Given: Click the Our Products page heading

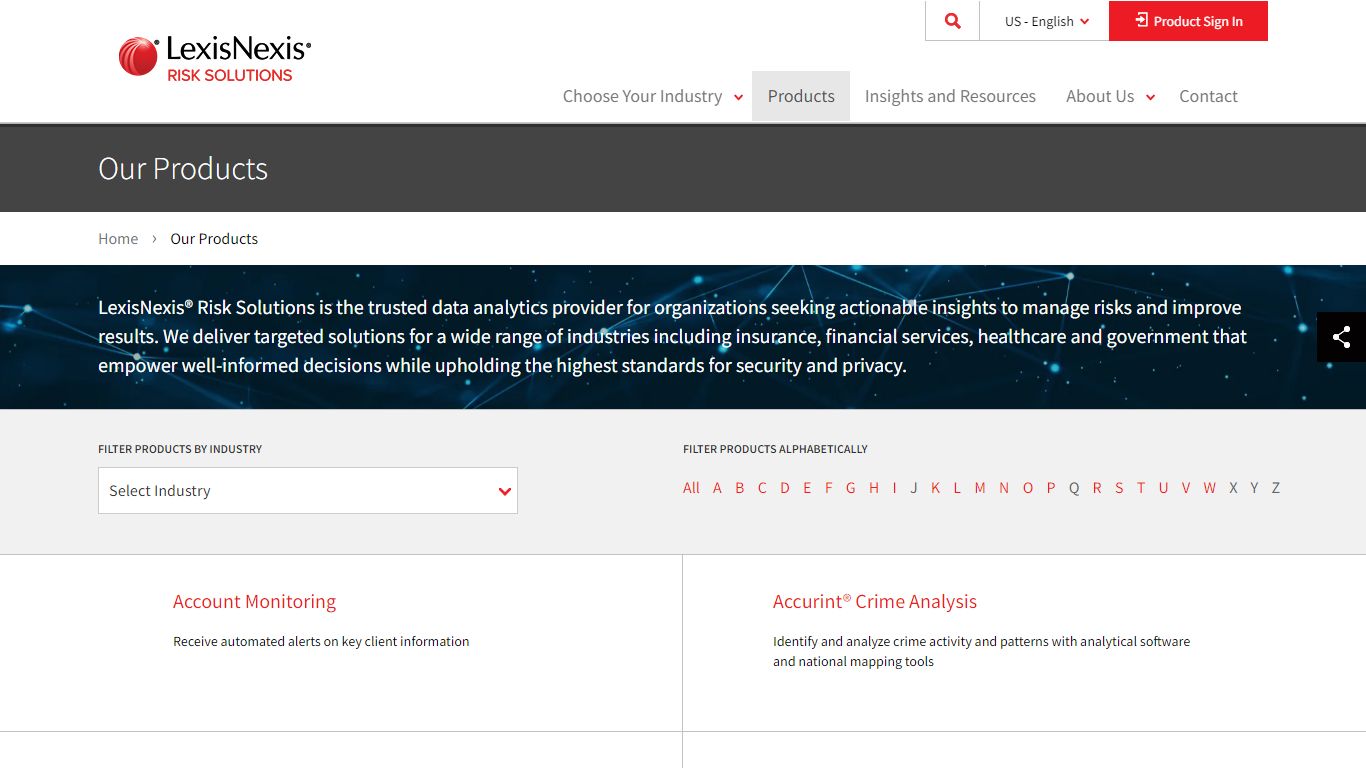Looking at the screenshot, I should (x=183, y=168).
